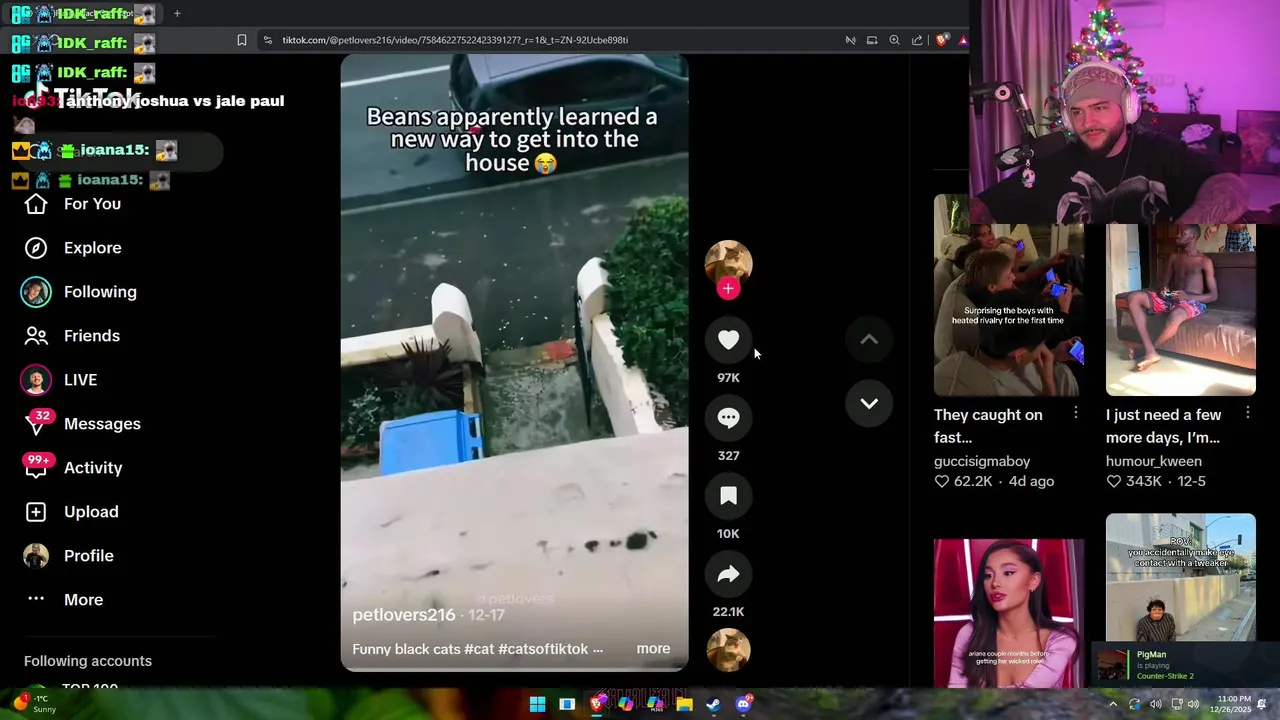Open the 'They caught on fast...' title
This screenshot has width=1280, height=720.
pyautogui.click(x=988, y=426)
